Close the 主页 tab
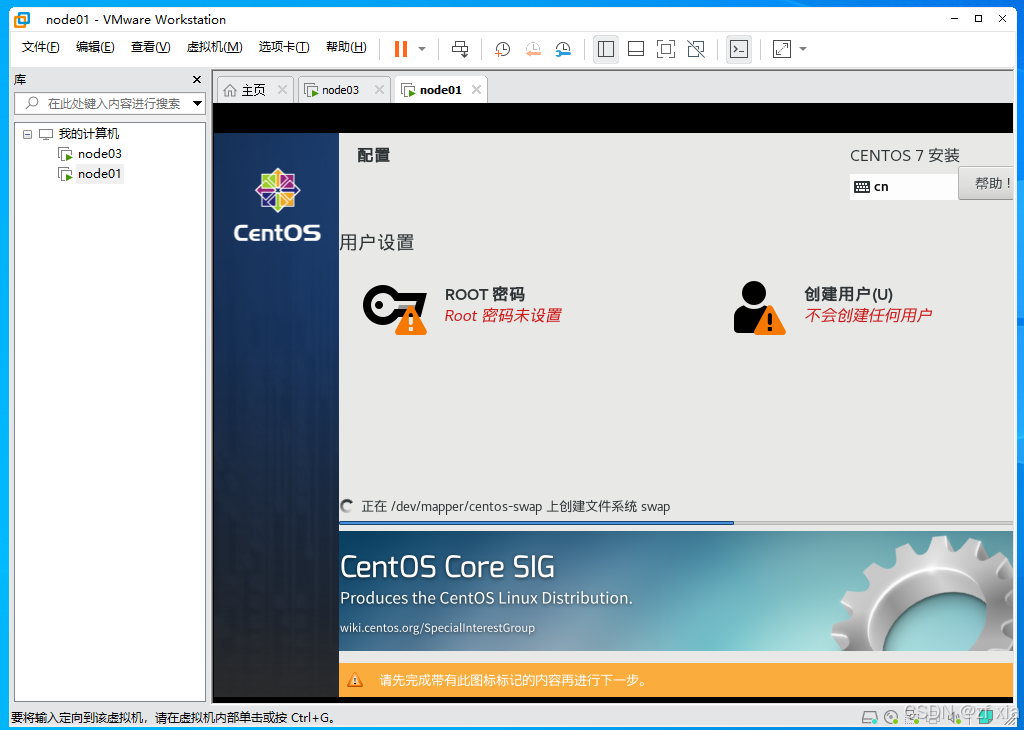This screenshot has width=1024, height=730. pyautogui.click(x=282, y=89)
